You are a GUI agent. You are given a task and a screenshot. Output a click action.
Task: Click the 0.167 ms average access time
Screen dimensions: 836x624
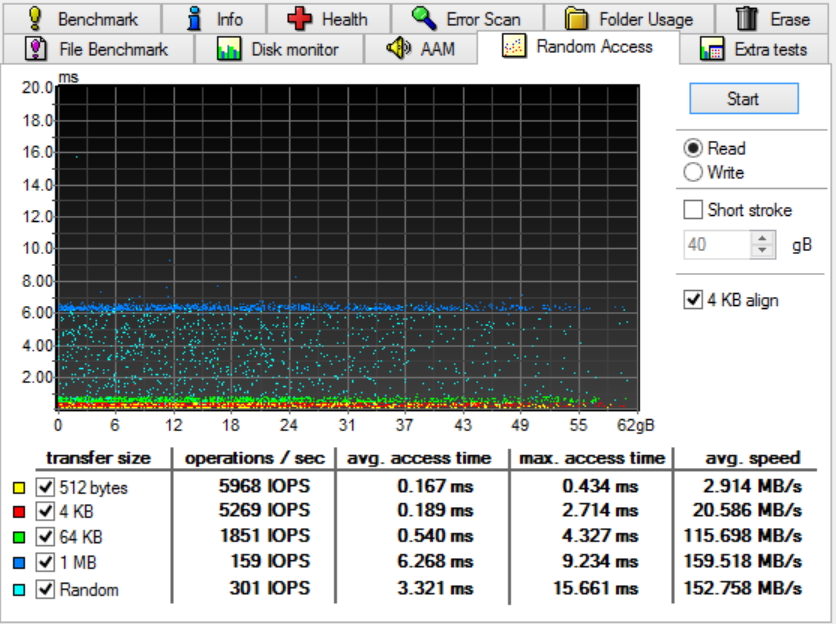coord(435,486)
